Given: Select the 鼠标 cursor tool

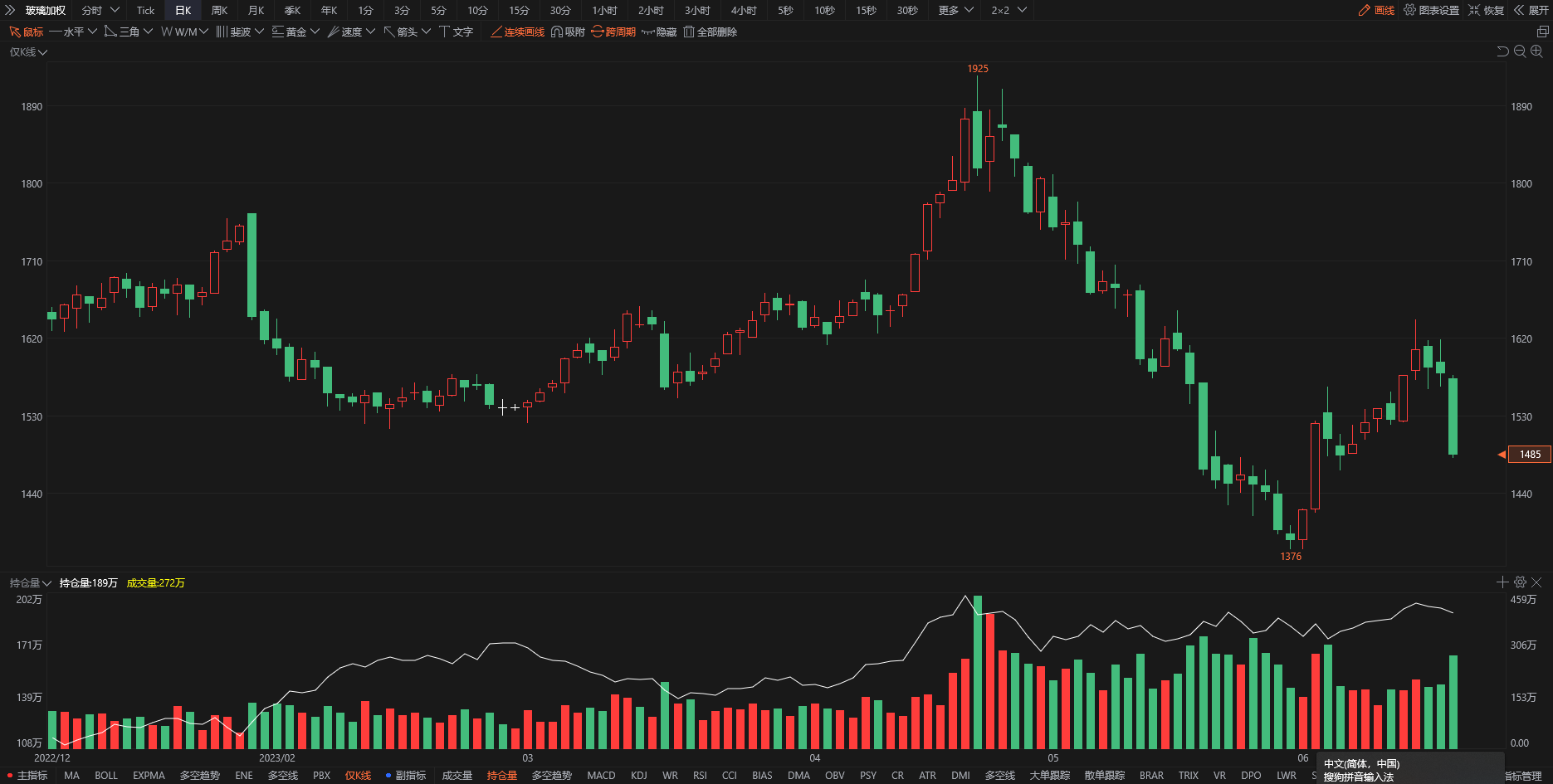Looking at the screenshot, I should pos(26,32).
